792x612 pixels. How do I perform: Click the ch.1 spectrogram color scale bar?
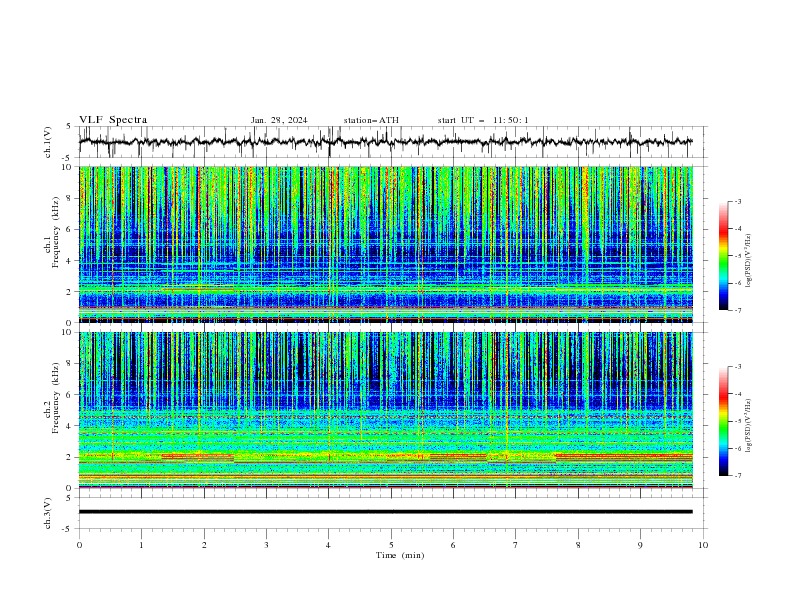click(724, 256)
